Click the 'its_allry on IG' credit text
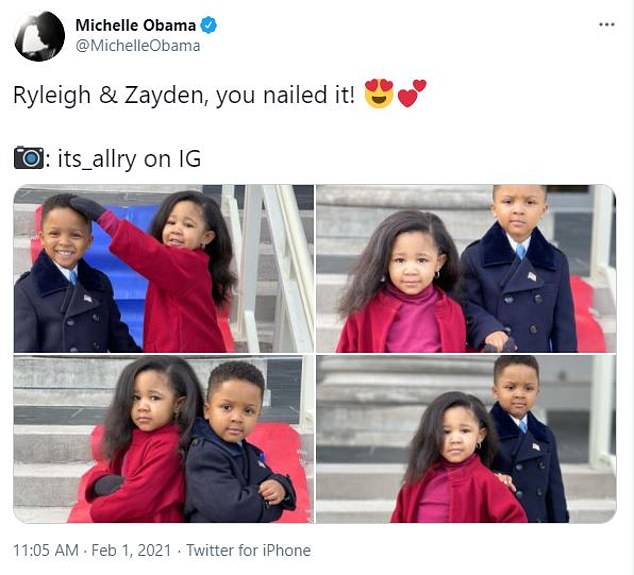This screenshot has height=575, width=634. (129, 159)
